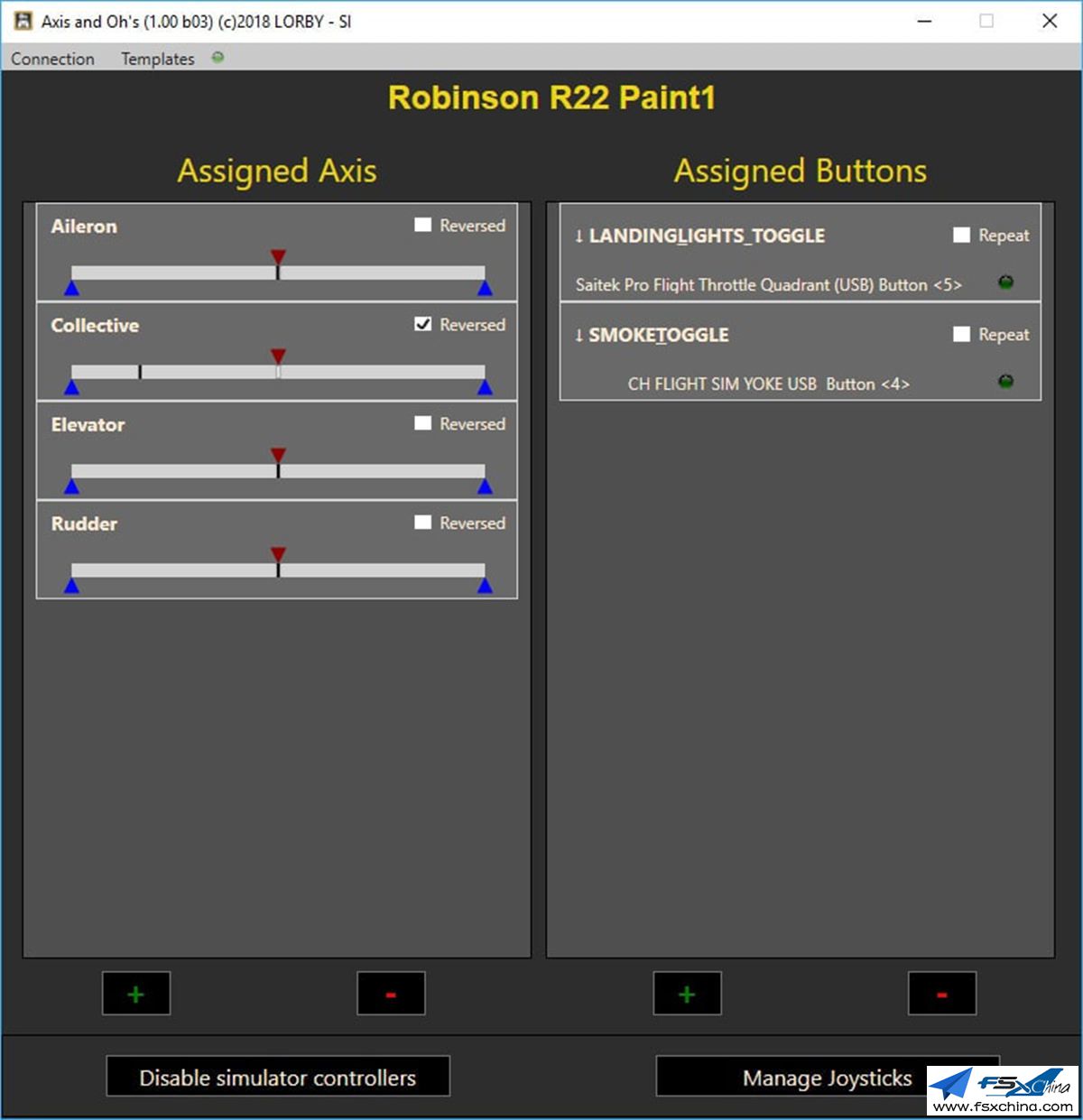This screenshot has width=1083, height=1120.
Task: Click the green status dot next to Templates
Action: tap(217, 57)
